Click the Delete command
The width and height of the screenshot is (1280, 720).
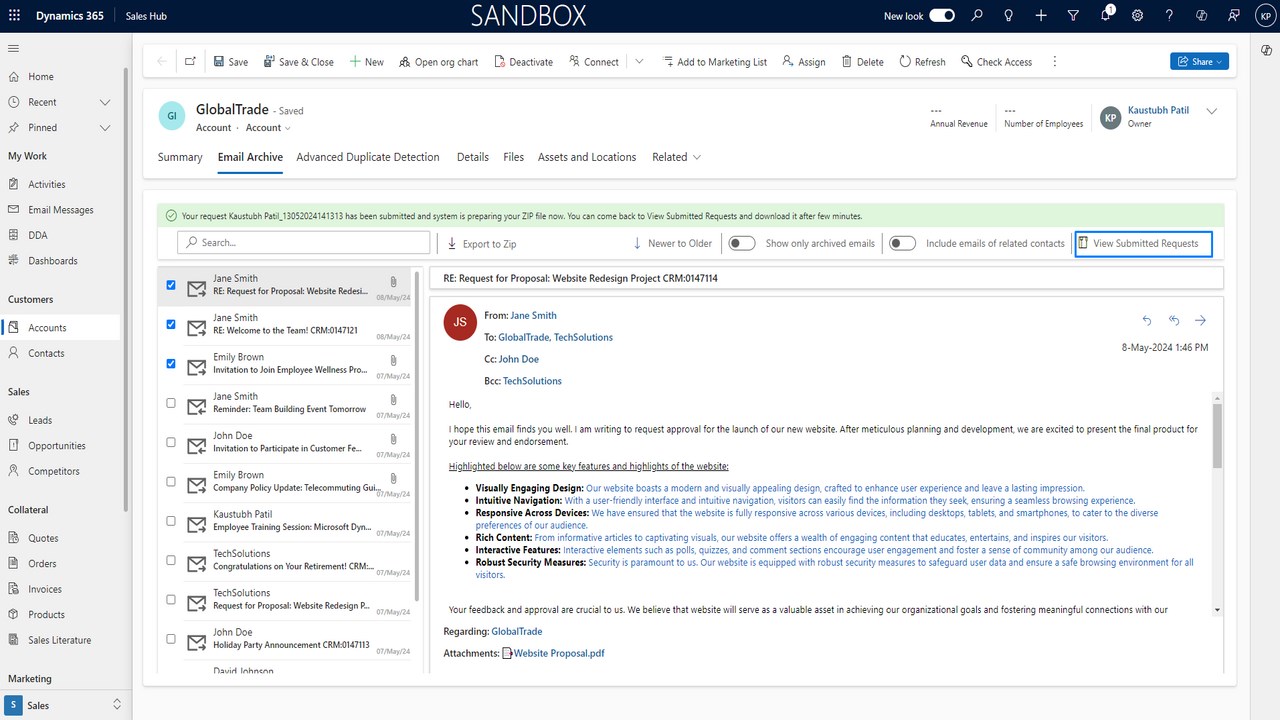click(863, 61)
